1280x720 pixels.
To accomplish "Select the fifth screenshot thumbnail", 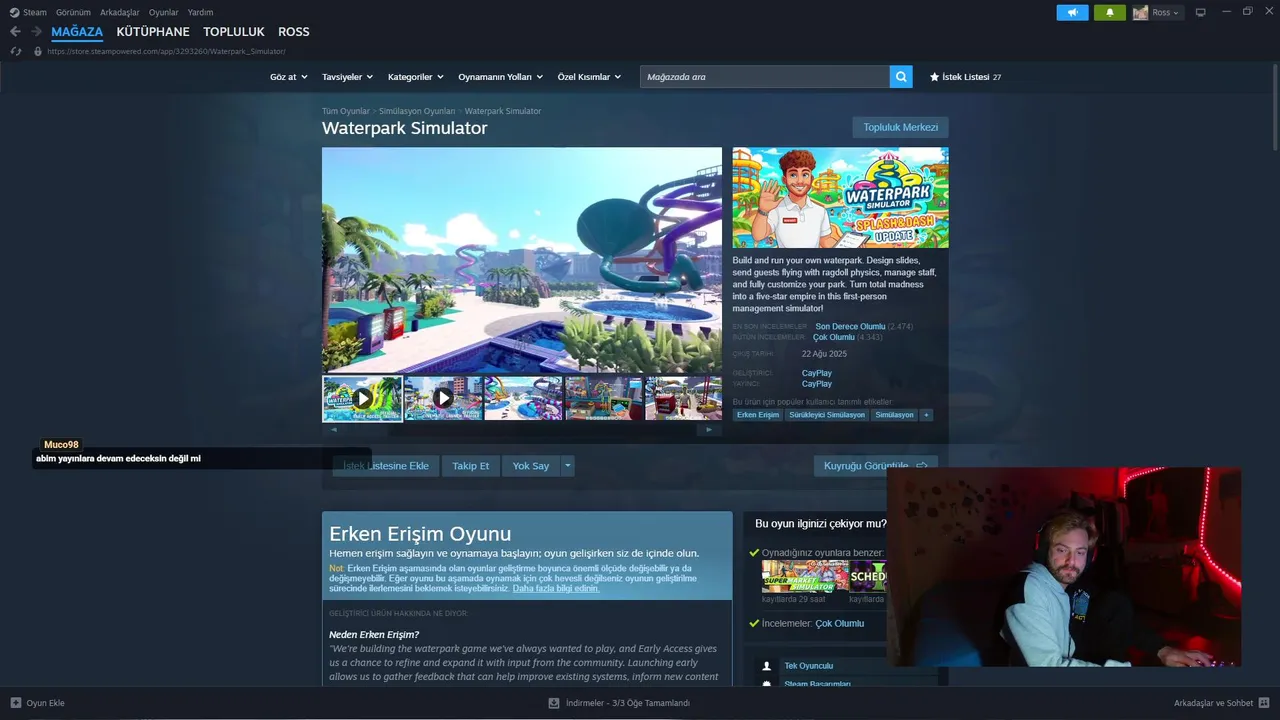I will pyautogui.click(x=684, y=398).
